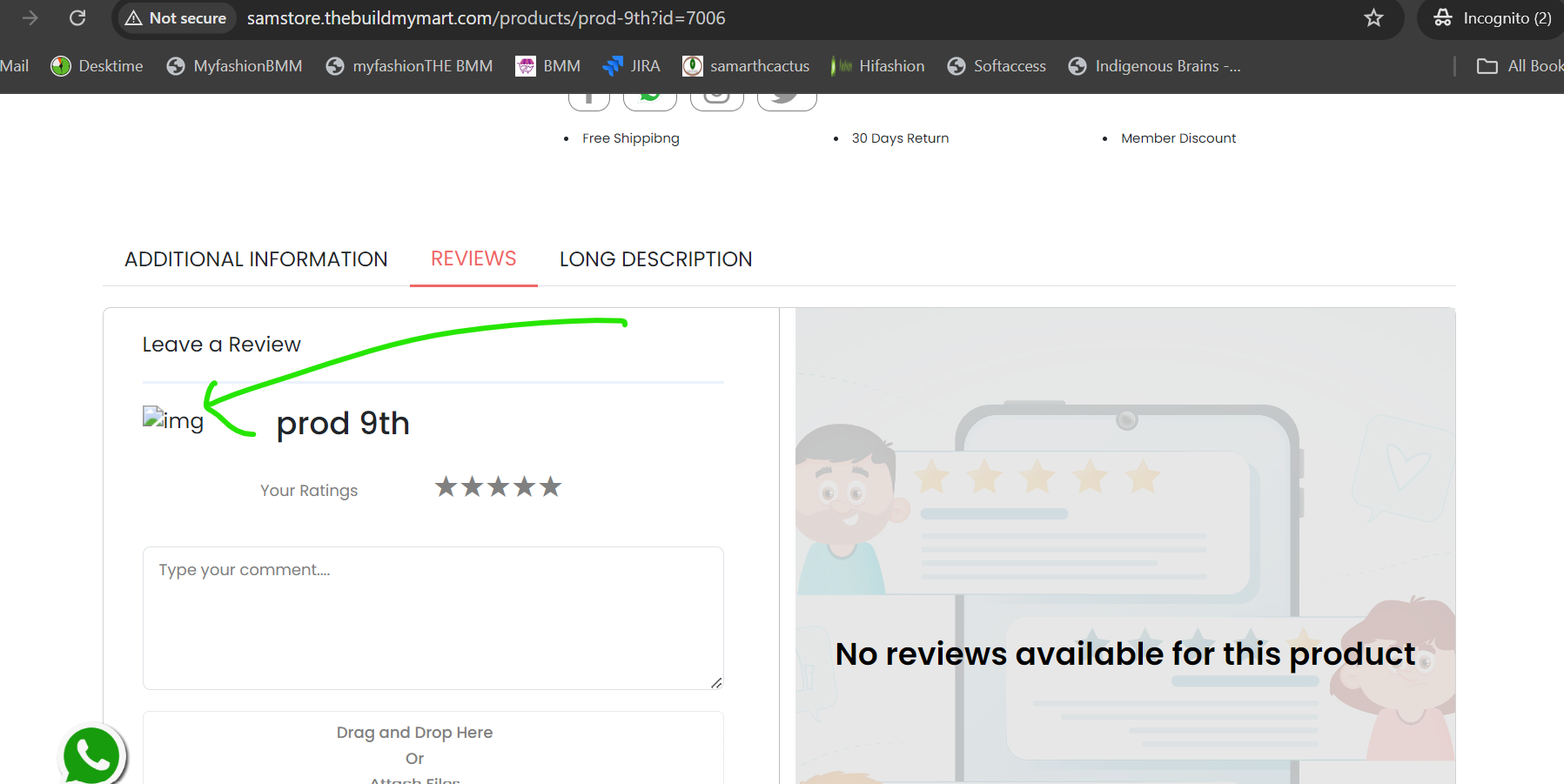Click into the Type your comment box
This screenshot has height=784, width=1564.
[433, 618]
